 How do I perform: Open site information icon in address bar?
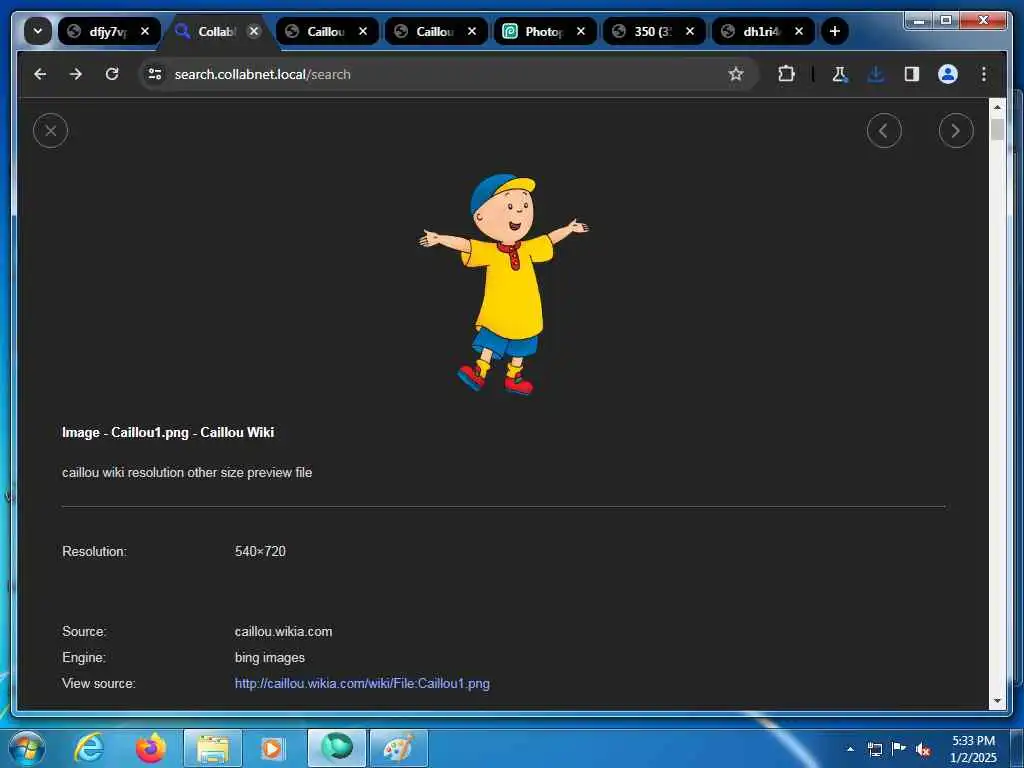click(155, 74)
